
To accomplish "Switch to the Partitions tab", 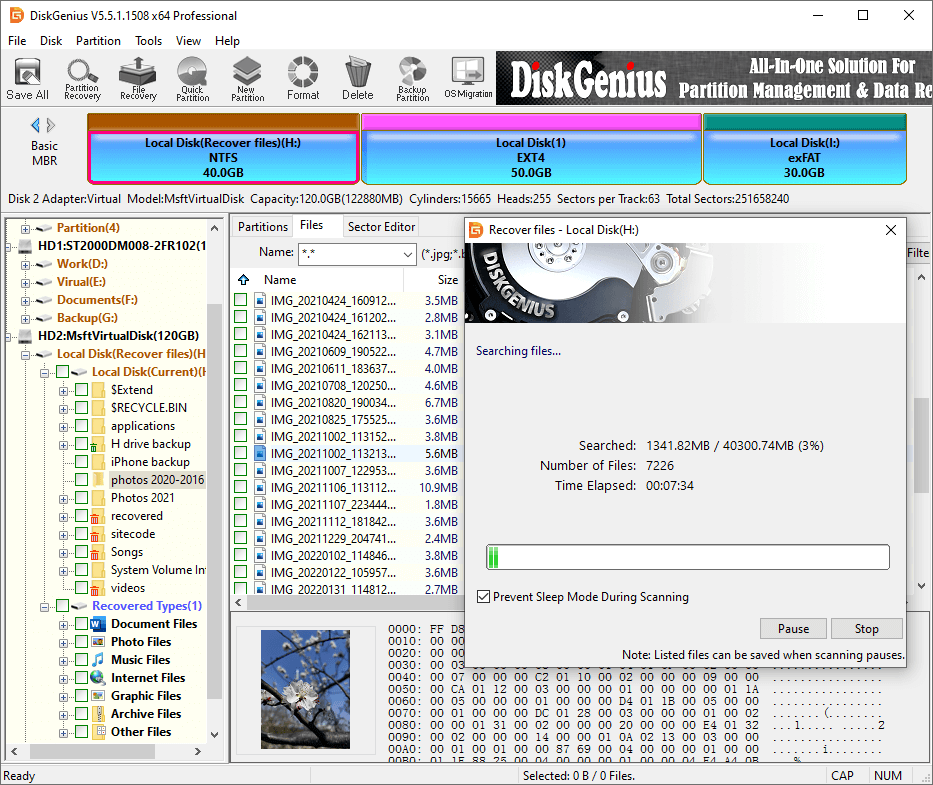I will [x=262, y=227].
